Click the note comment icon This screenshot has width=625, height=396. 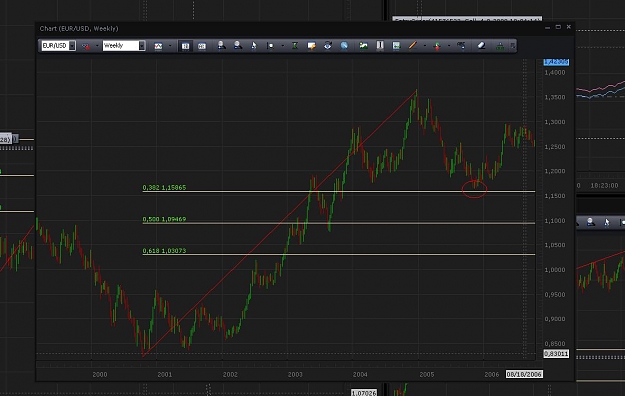(x=311, y=46)
